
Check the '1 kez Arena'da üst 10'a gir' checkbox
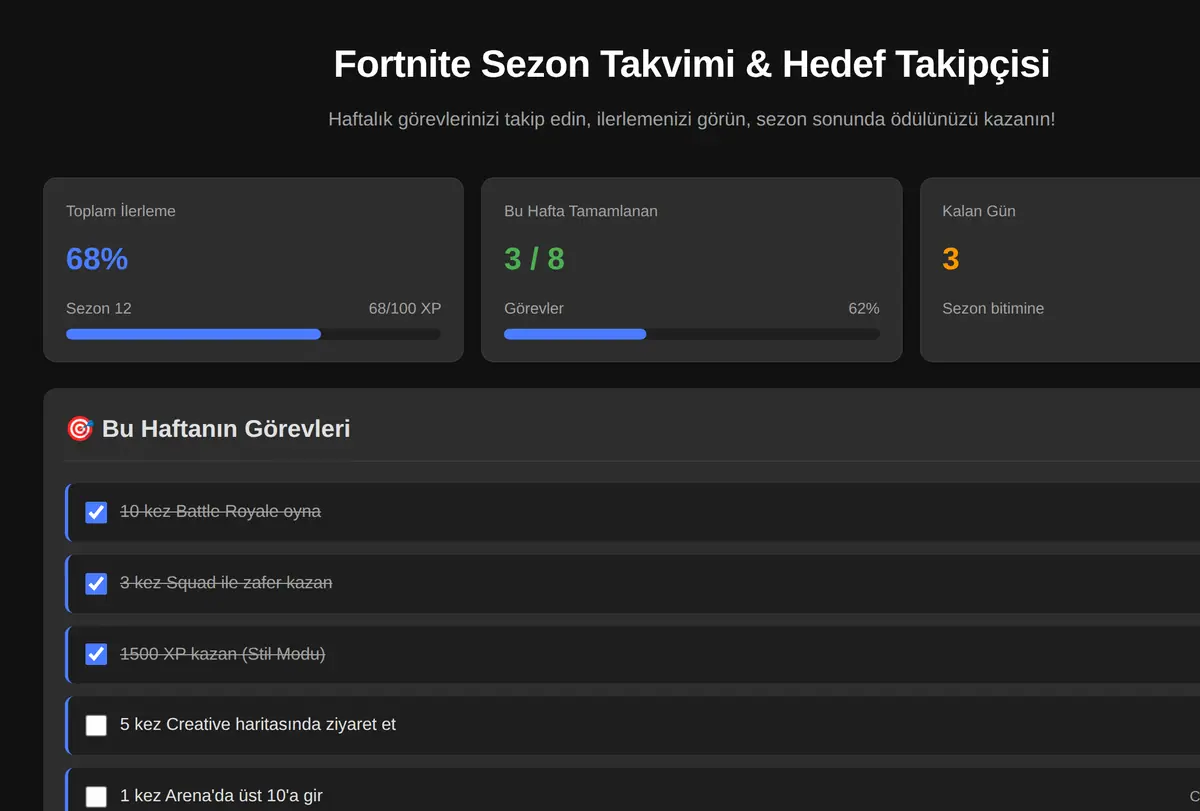pos(96,796)
